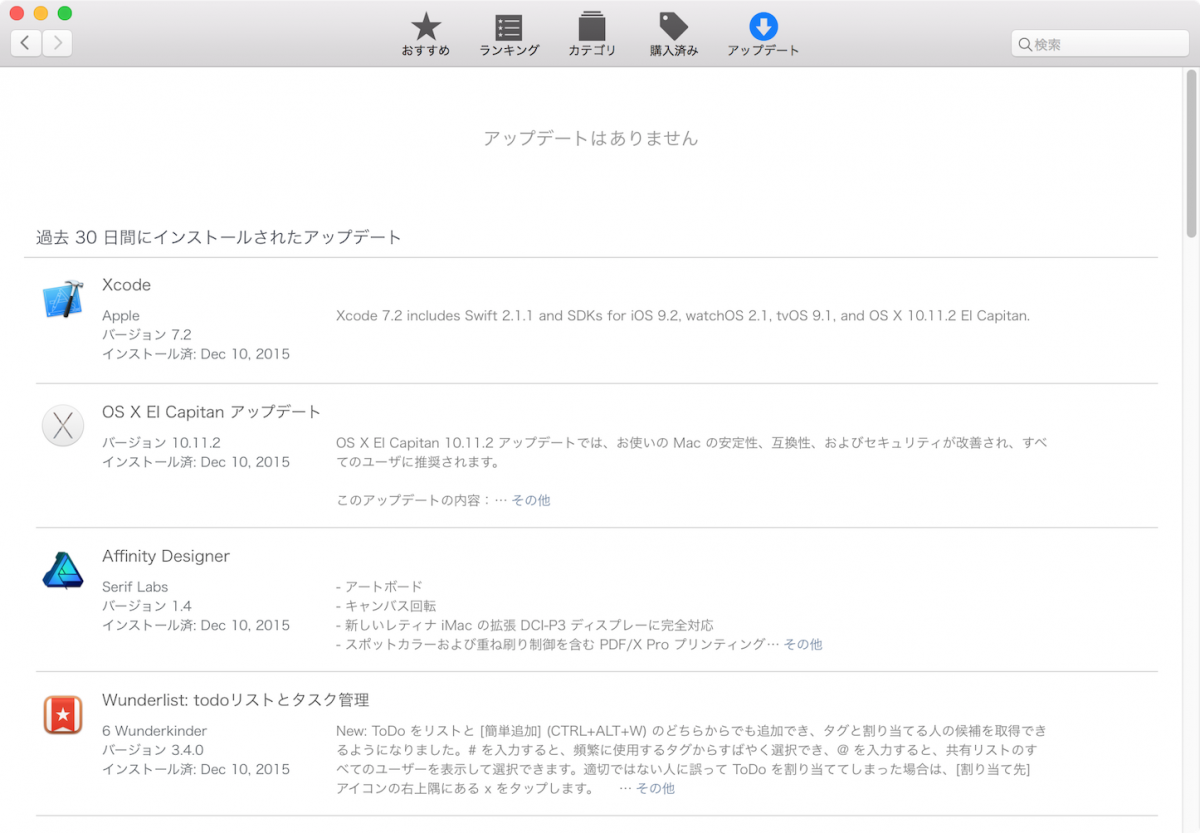Click the OS X El Capitan アップデート title
This screenshot has width=1200, height=833.
[x=211, y=412]
